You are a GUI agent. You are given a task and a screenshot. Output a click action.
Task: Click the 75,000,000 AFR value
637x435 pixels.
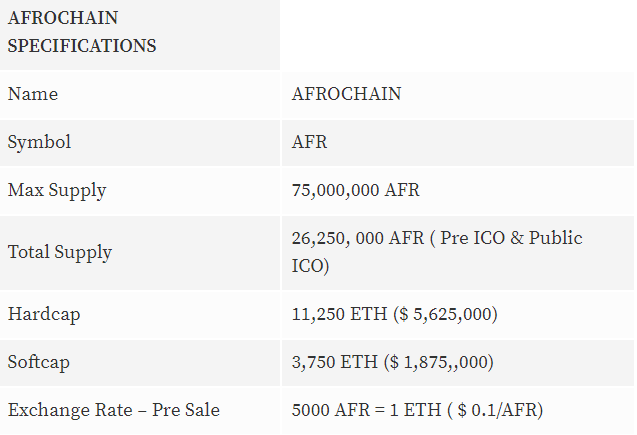tap(355, 190)
